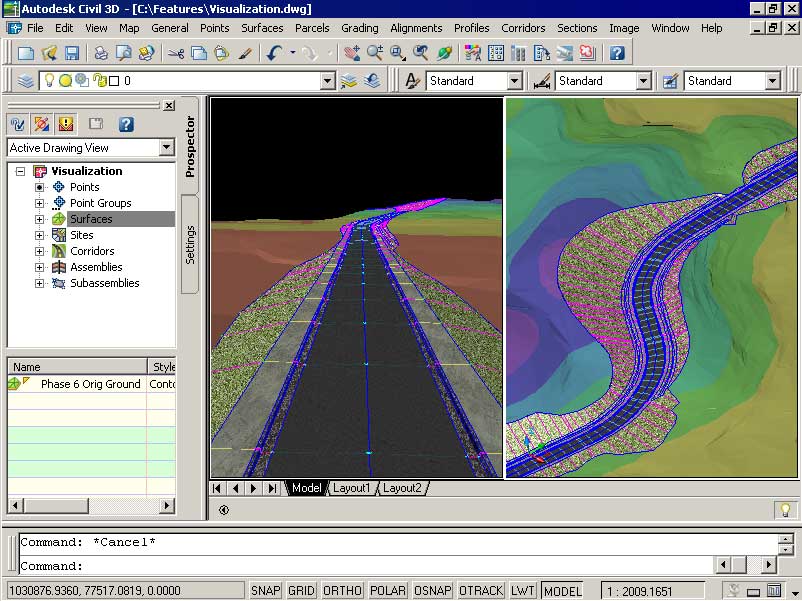Open the Layer Properties Manager icon
802x601 pixels.
[x=26, y=81]
